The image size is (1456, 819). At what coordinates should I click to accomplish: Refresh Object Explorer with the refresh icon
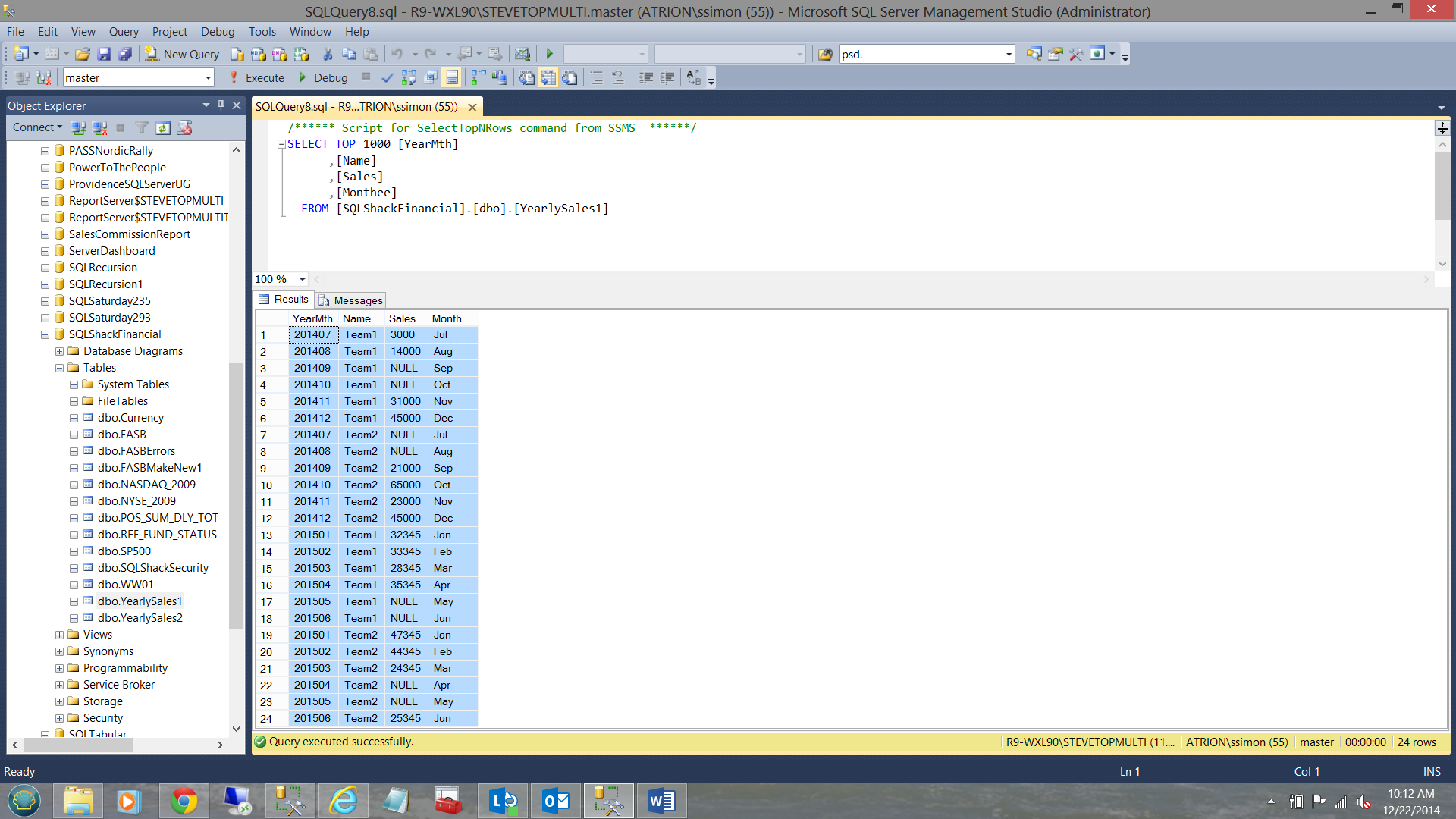163,127
